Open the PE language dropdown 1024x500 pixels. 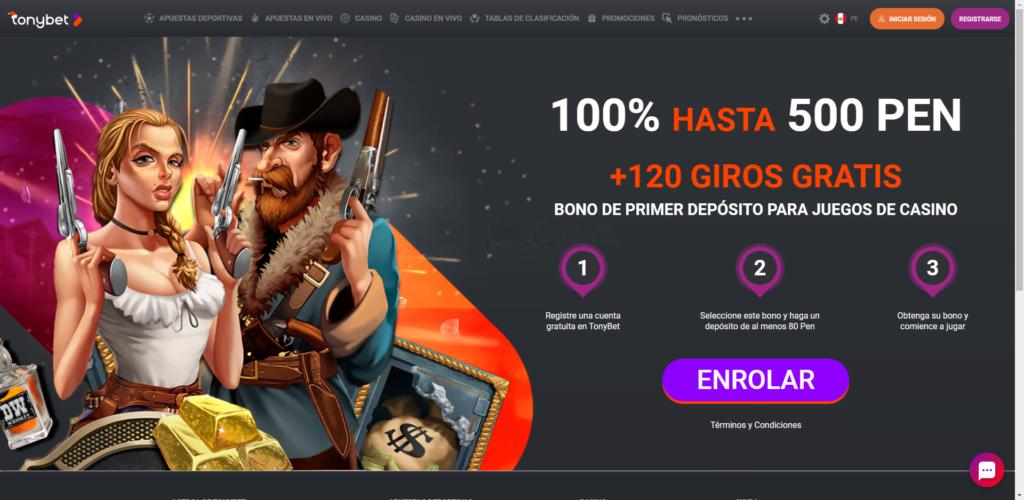pos(854,19)
